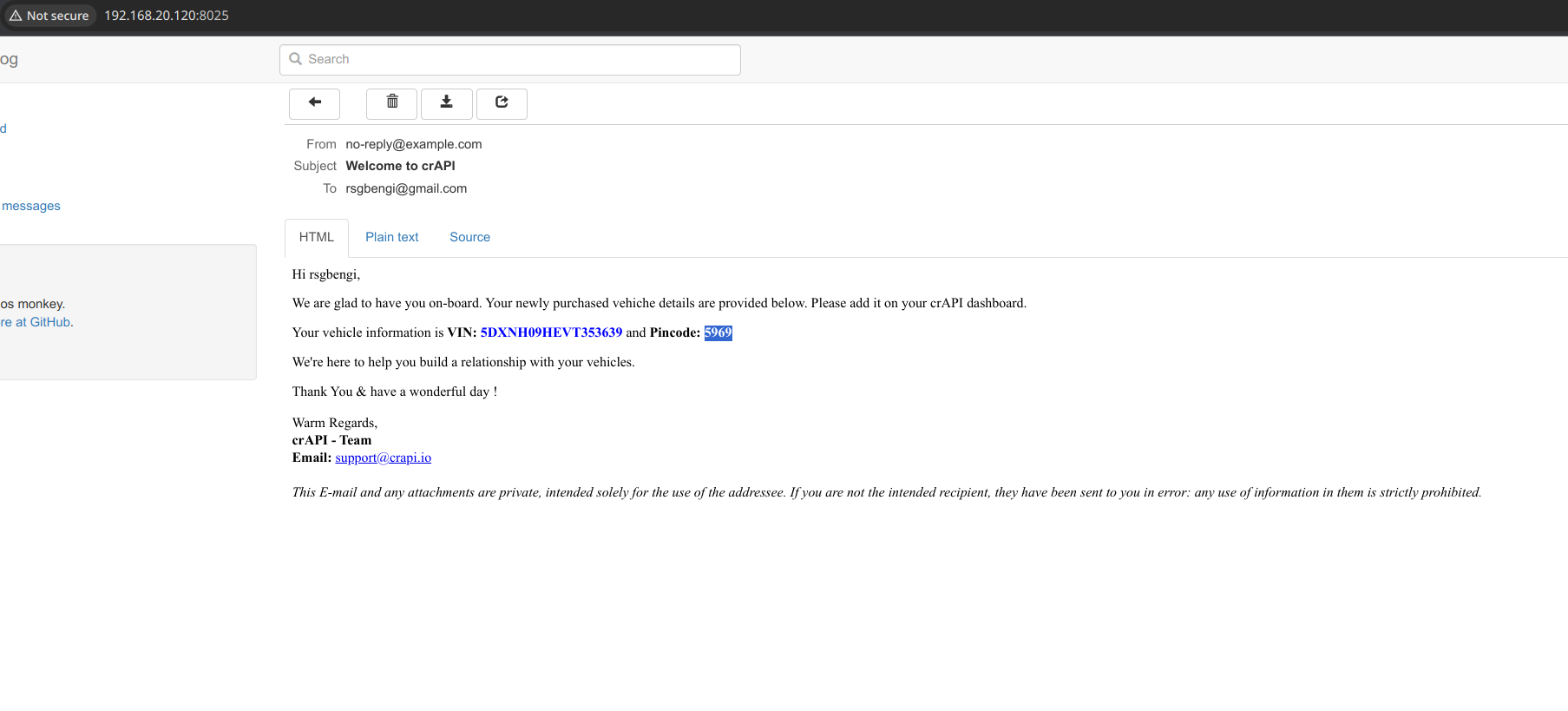Image resolution: width=1568 pixels, height=711 pixels.
Task: Click the release message arrow icon
Action: 502,102
